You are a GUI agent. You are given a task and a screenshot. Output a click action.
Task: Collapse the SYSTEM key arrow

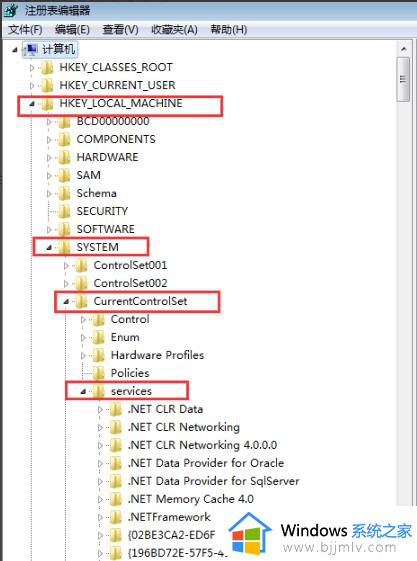click(49, 248)
